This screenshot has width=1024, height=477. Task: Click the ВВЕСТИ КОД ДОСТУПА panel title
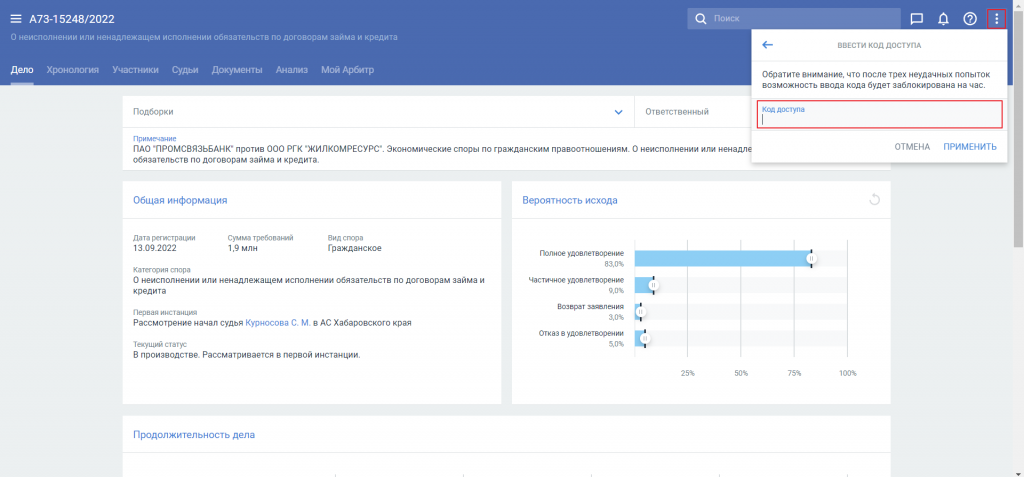pyautogui.click(x=879, y=46)
